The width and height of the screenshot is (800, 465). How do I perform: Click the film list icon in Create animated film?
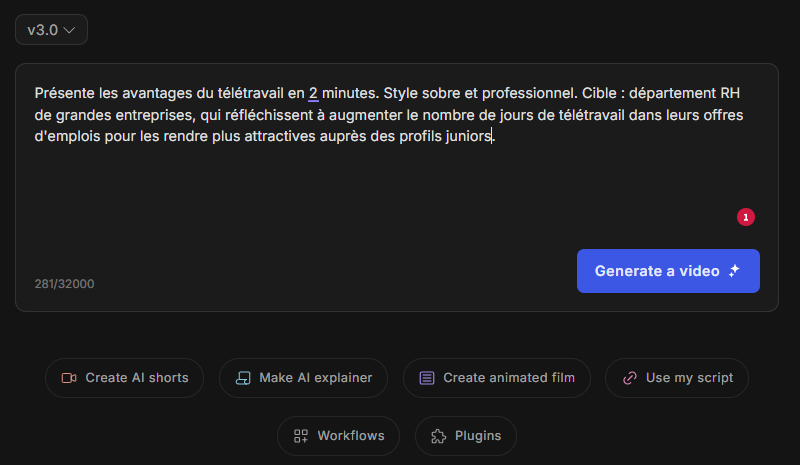point(427,378)
